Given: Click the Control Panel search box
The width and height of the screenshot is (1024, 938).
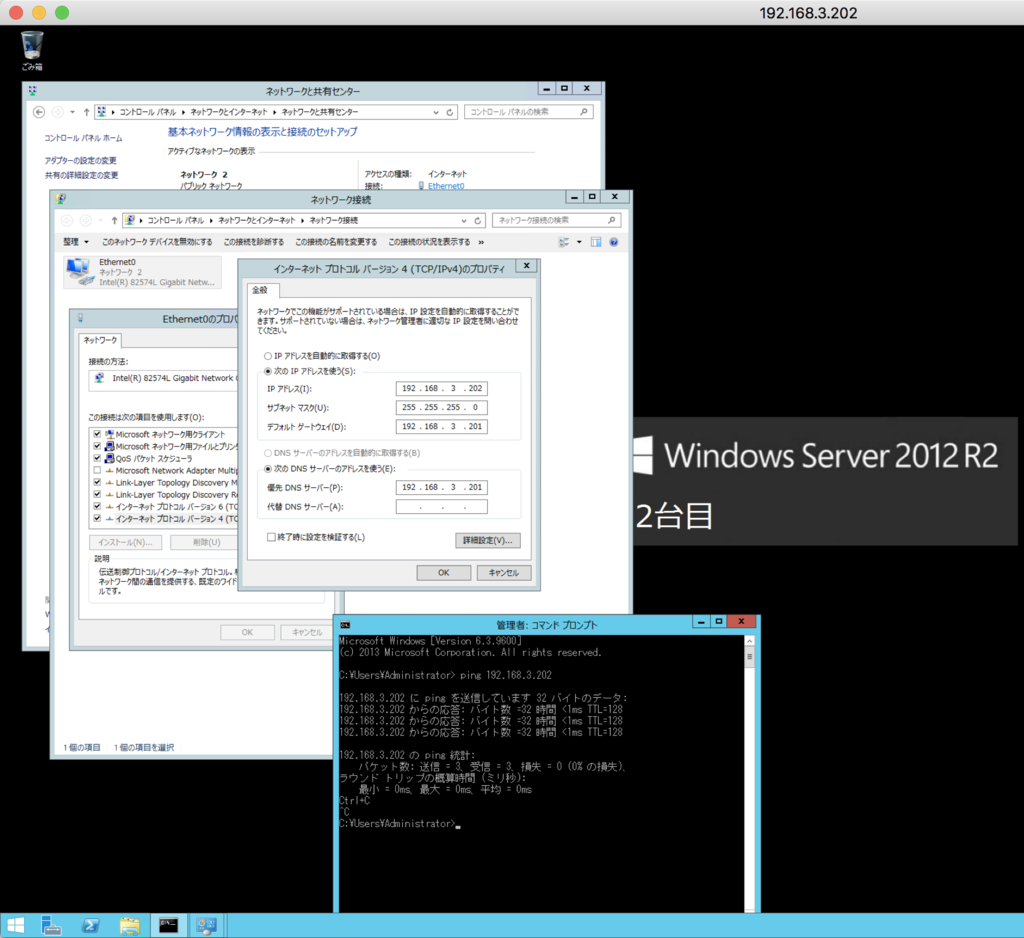Looking at the screenshot, I should pyautogui.click(x=529, y=112).
